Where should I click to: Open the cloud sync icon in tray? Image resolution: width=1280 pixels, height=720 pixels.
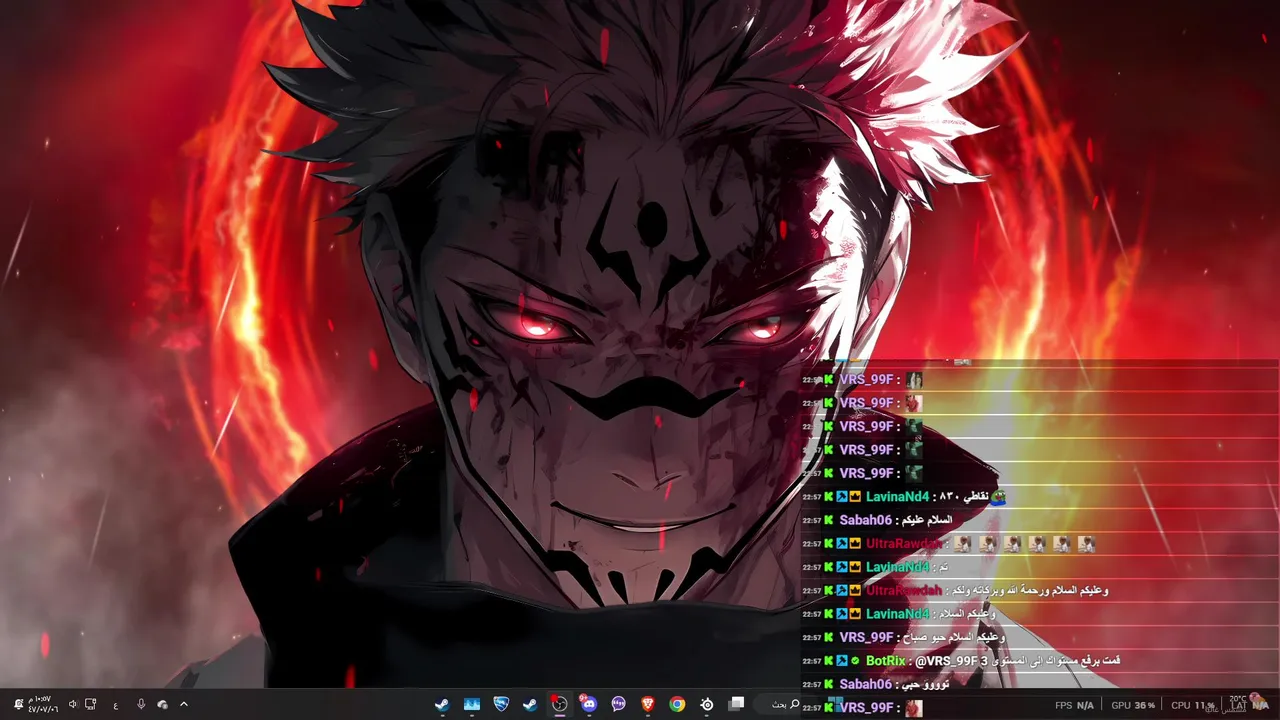(x=162, y=704)
